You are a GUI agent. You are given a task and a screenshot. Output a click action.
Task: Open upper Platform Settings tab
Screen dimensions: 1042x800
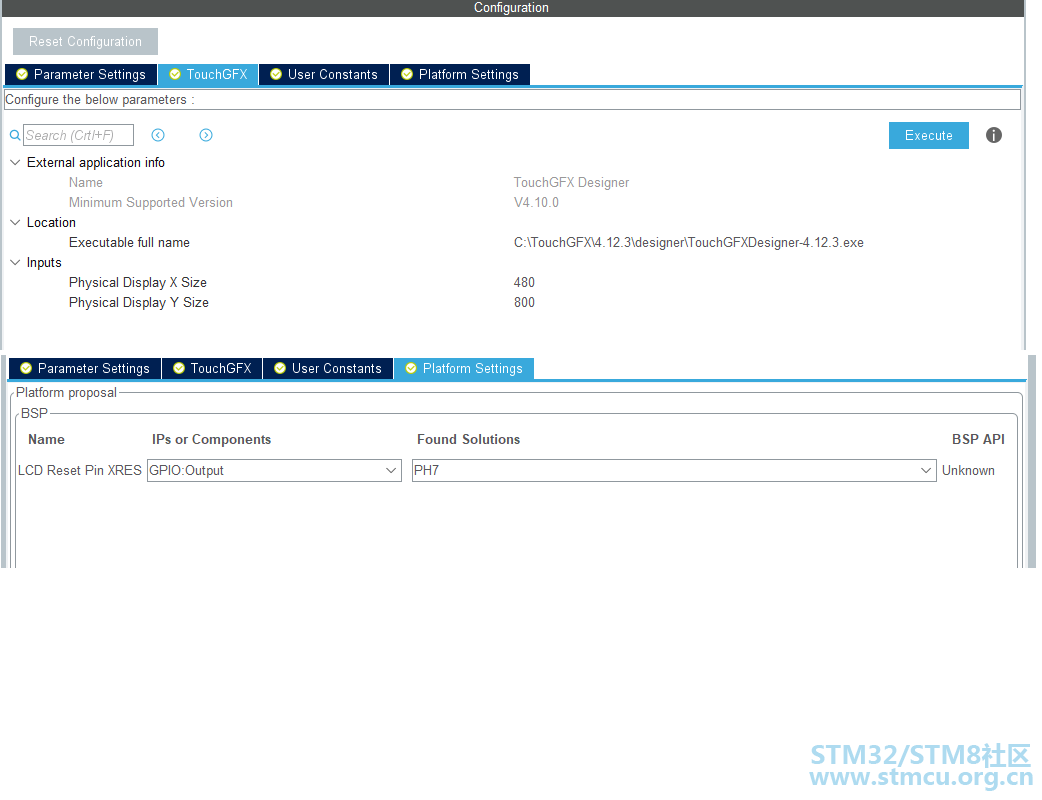pos(460,74)
